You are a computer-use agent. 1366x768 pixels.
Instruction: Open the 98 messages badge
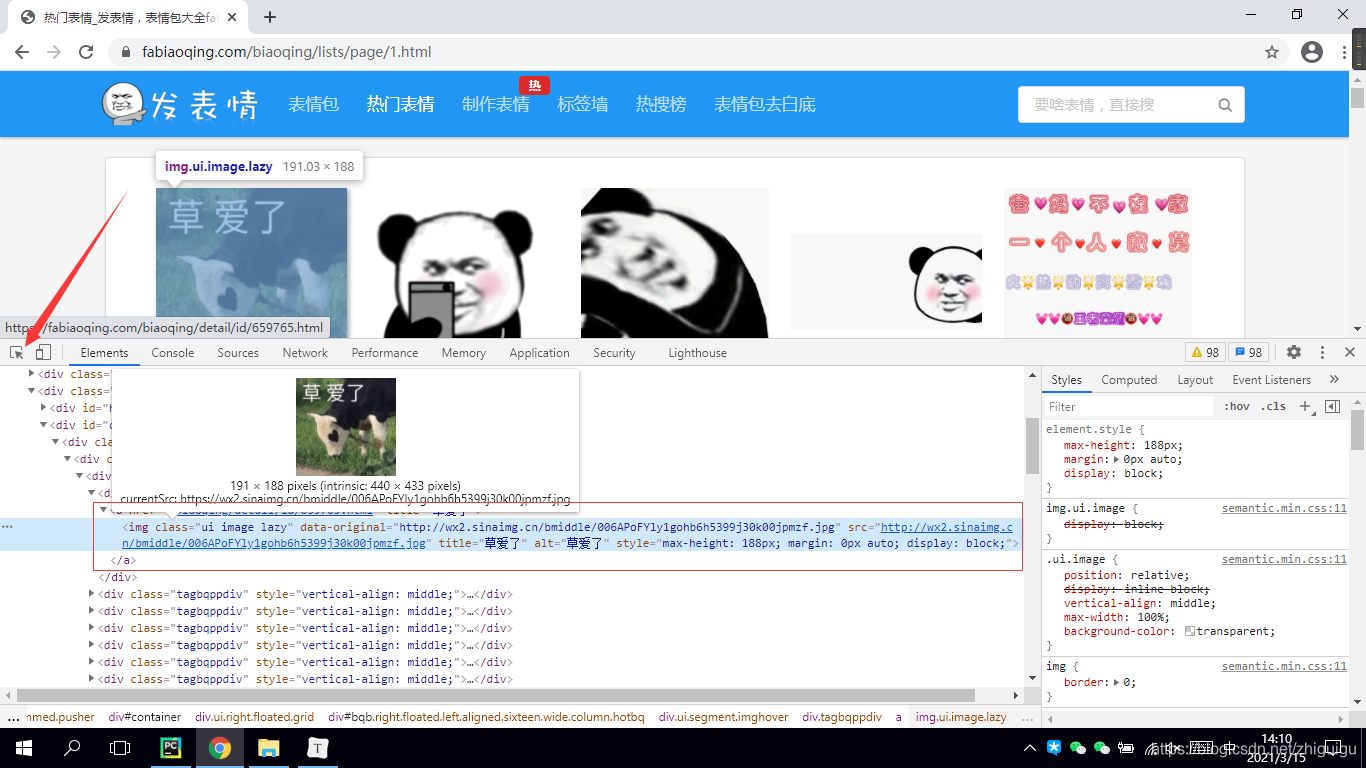tap(1247, 353)
